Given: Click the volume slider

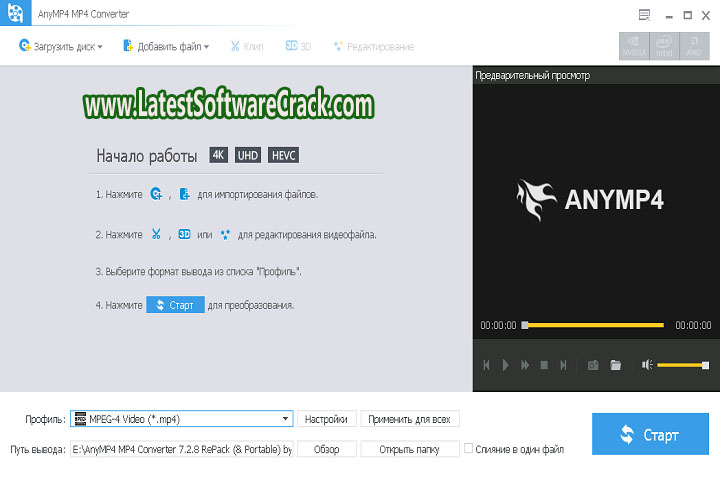Looking at the screenshot, I should pos(683,365).
